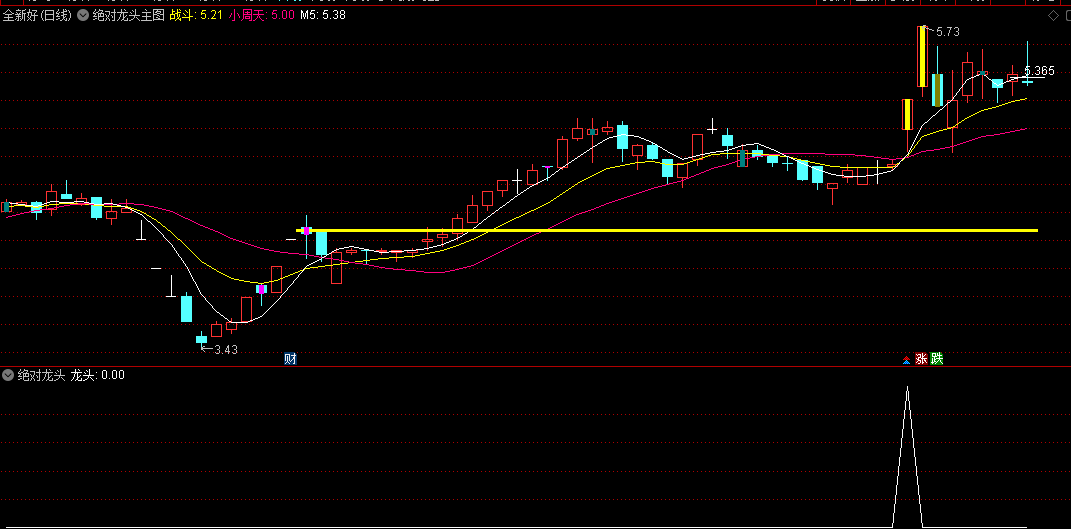This screenshot has height=529, width=1071.
Task: Click the red-blue double arrow marker
Action: click(906, 360)
